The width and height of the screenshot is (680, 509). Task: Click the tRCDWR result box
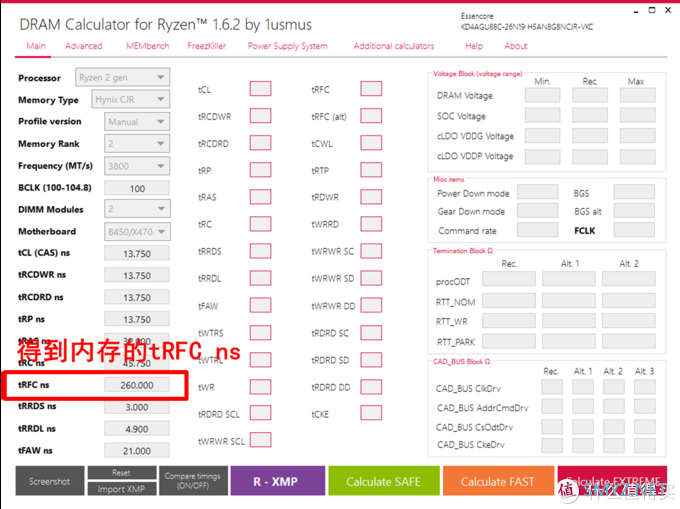260,116
